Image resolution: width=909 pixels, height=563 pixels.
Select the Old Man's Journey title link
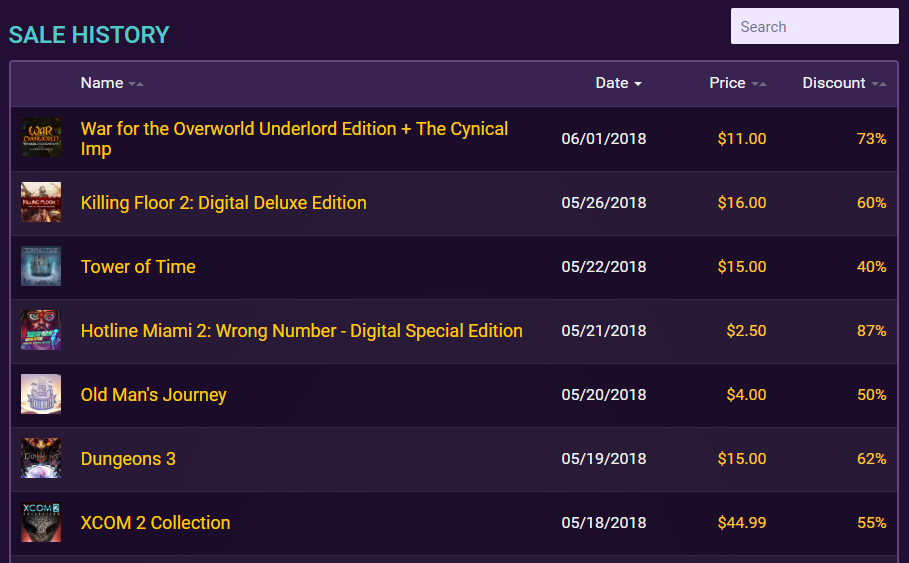click(154, 395)
